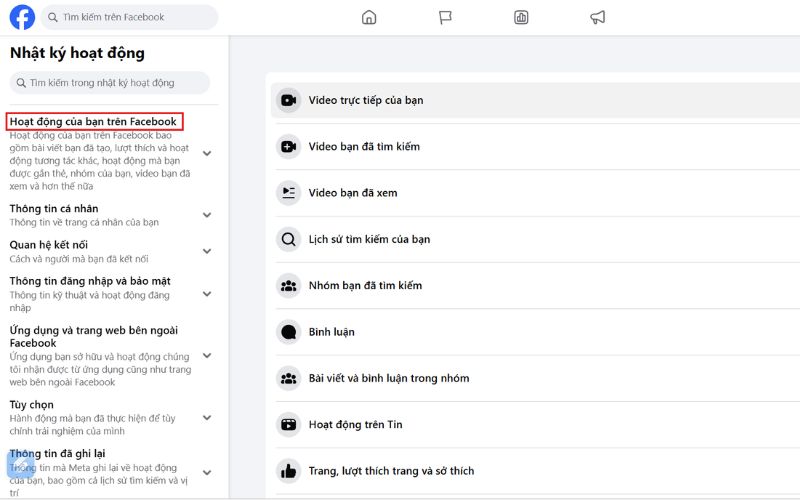
Task: Click the Nhật ký hoạt động title
Action: [x=77, y=53]
